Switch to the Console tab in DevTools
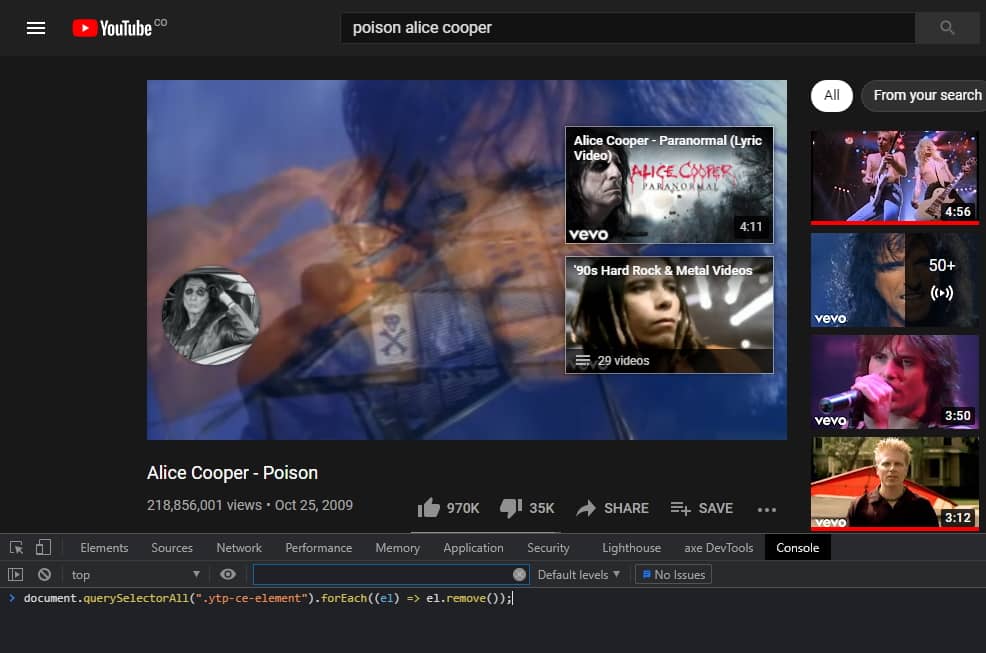Viewport: 986px width, 653px height. tap(797, 547)
